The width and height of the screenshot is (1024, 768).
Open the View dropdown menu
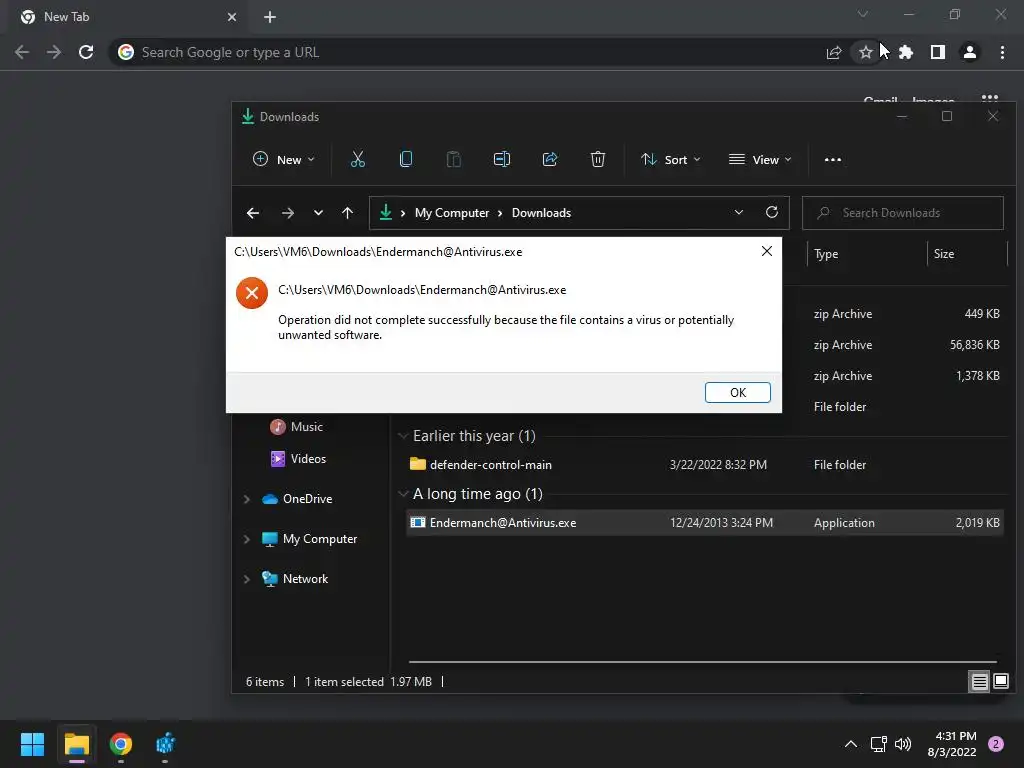point(760,159)
